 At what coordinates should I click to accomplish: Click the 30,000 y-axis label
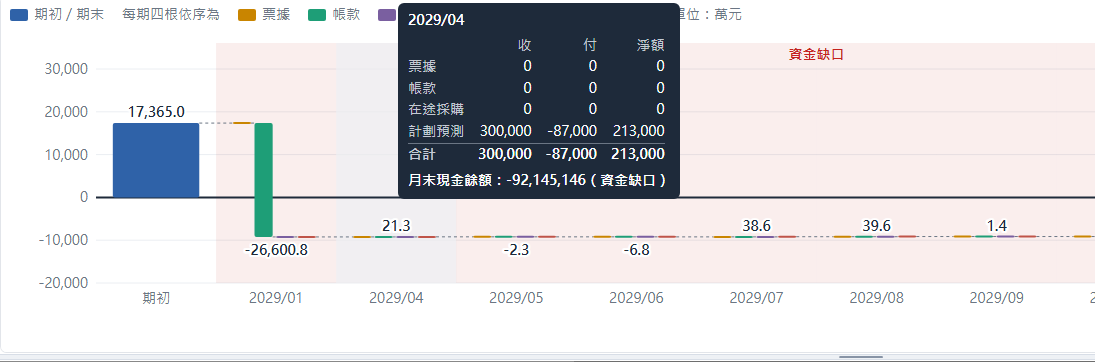[x=65, y=69]
